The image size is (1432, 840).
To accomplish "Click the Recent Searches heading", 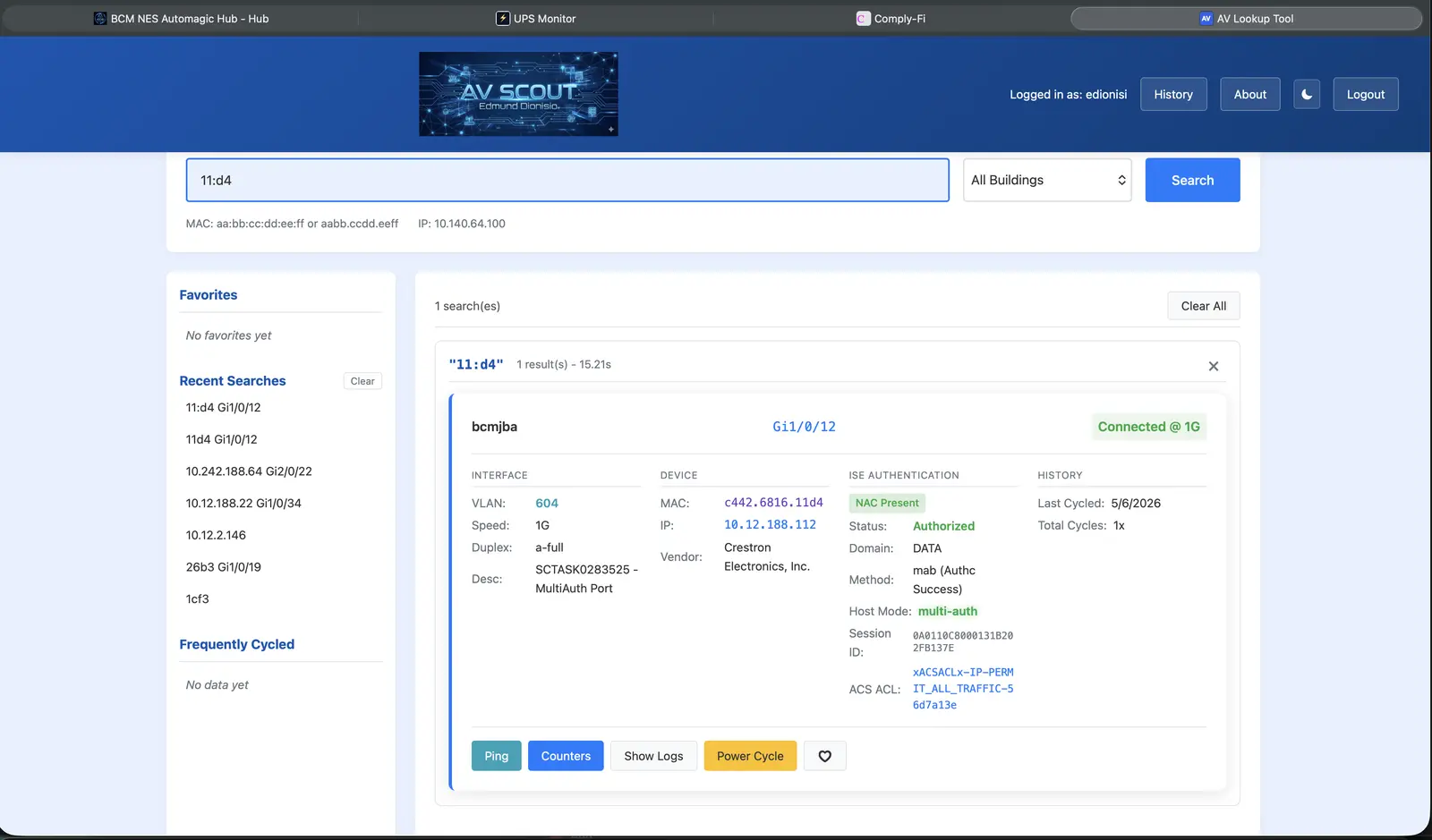I will click(x=233, y=381).
